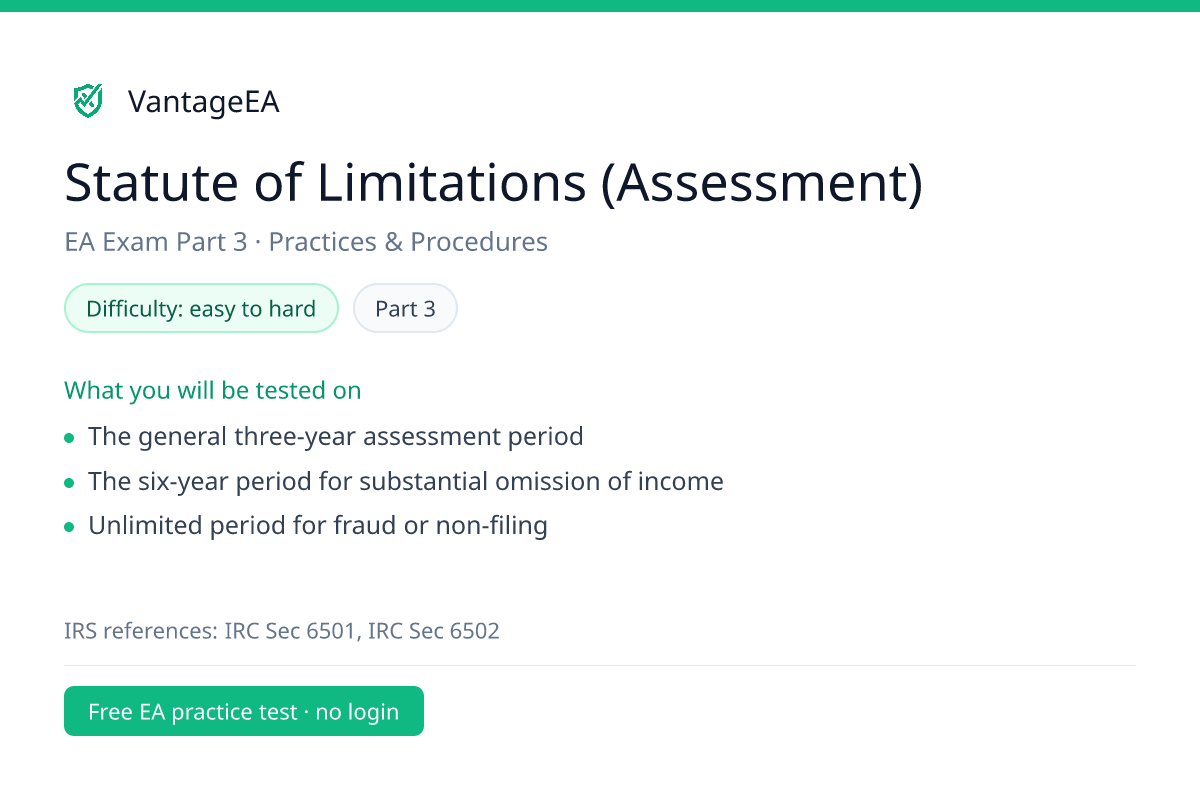Select the Statute of Limitations (Assessment) heading
This screenshot has width=1200, height=800.
coord(494,183)
